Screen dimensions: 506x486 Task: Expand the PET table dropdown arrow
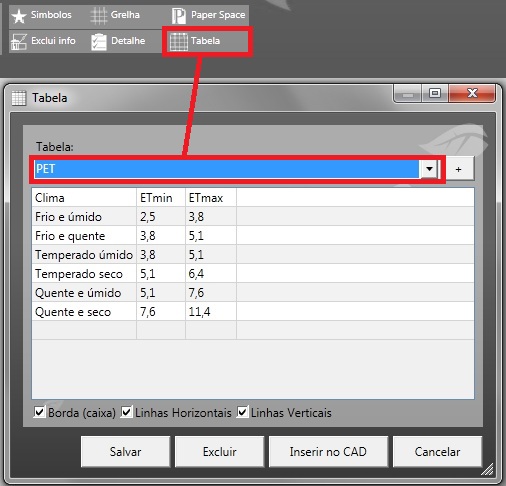coord(429,169)
